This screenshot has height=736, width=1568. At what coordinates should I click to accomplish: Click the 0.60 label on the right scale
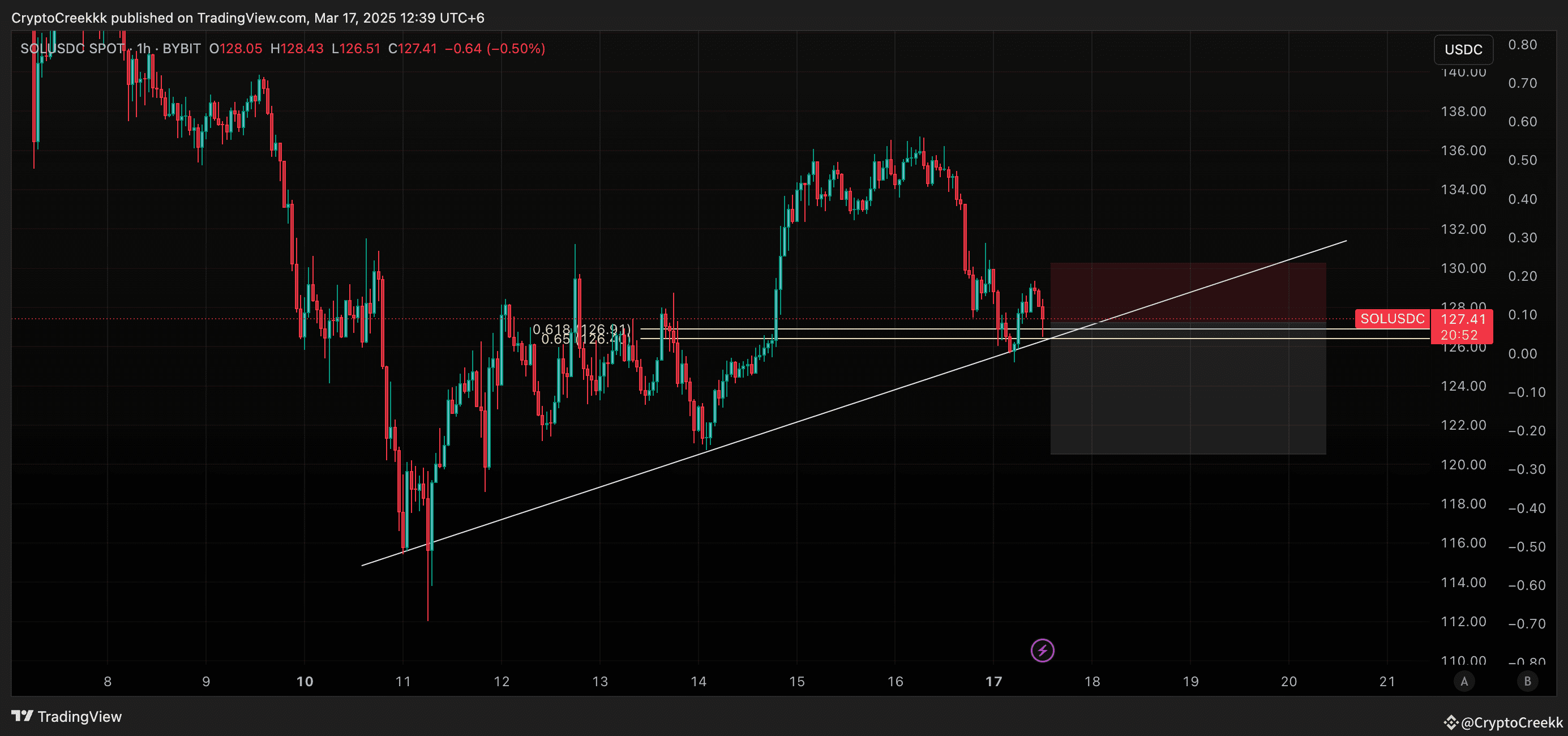[1522, 122]
